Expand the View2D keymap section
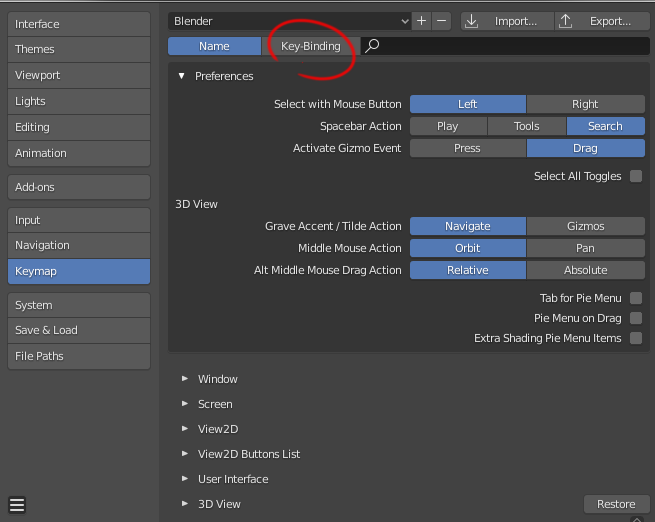Viewport: 655px width, 522px height. tap(185, 429)
